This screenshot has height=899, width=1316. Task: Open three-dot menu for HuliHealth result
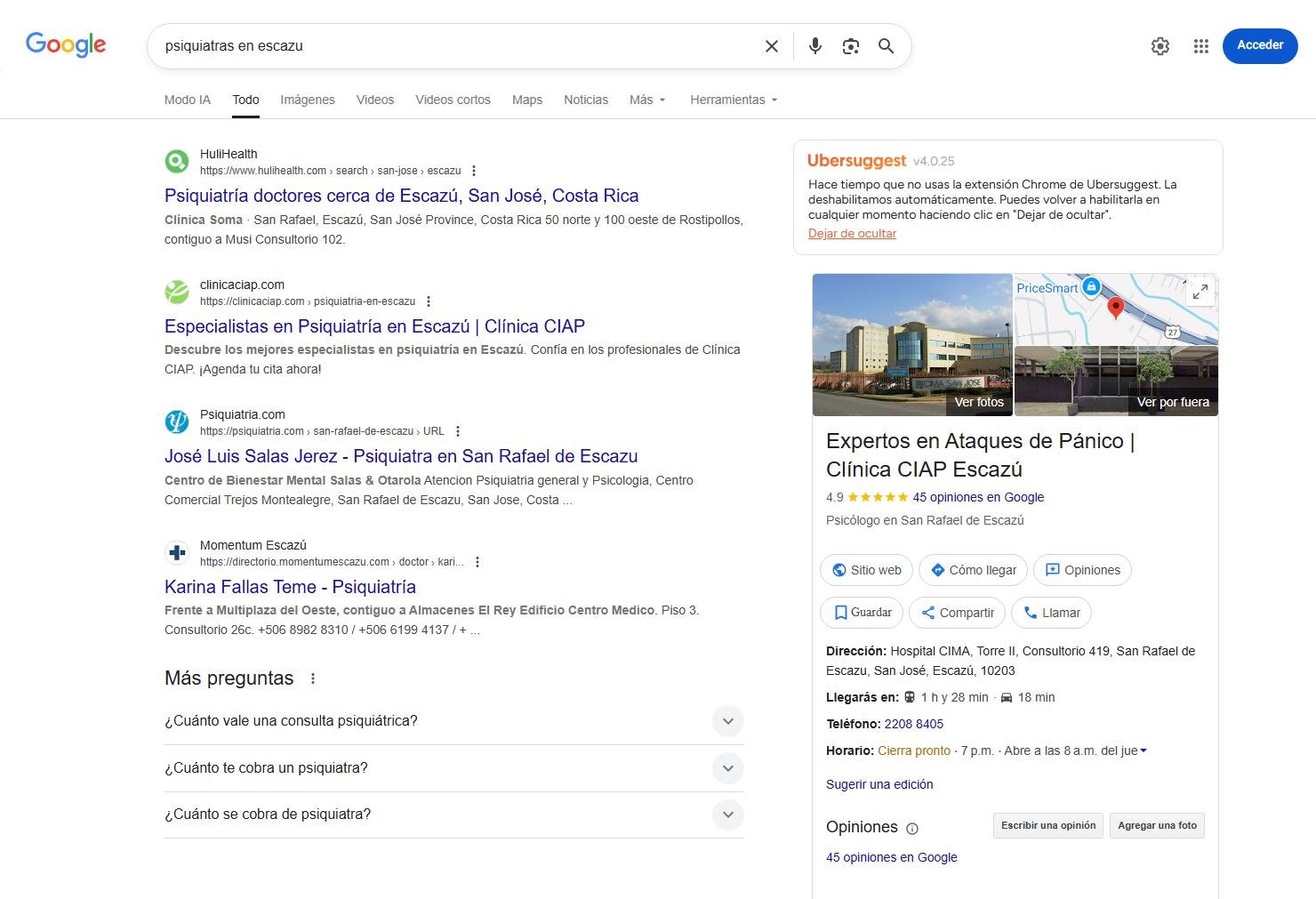tap(474, 171)
